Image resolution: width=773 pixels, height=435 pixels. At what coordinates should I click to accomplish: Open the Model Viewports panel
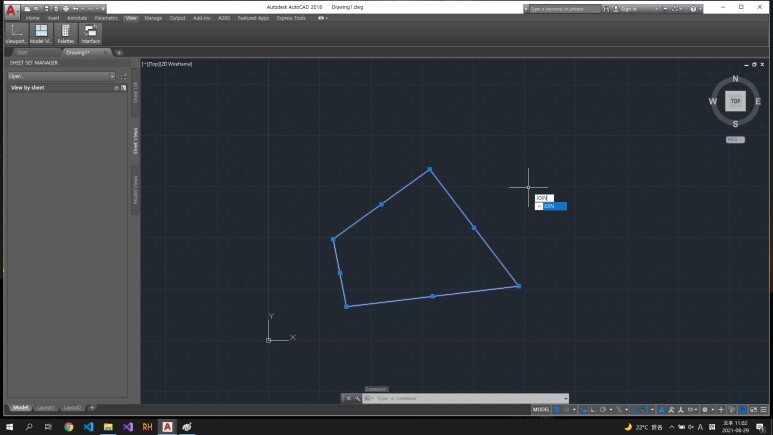(x=41, y=34)
